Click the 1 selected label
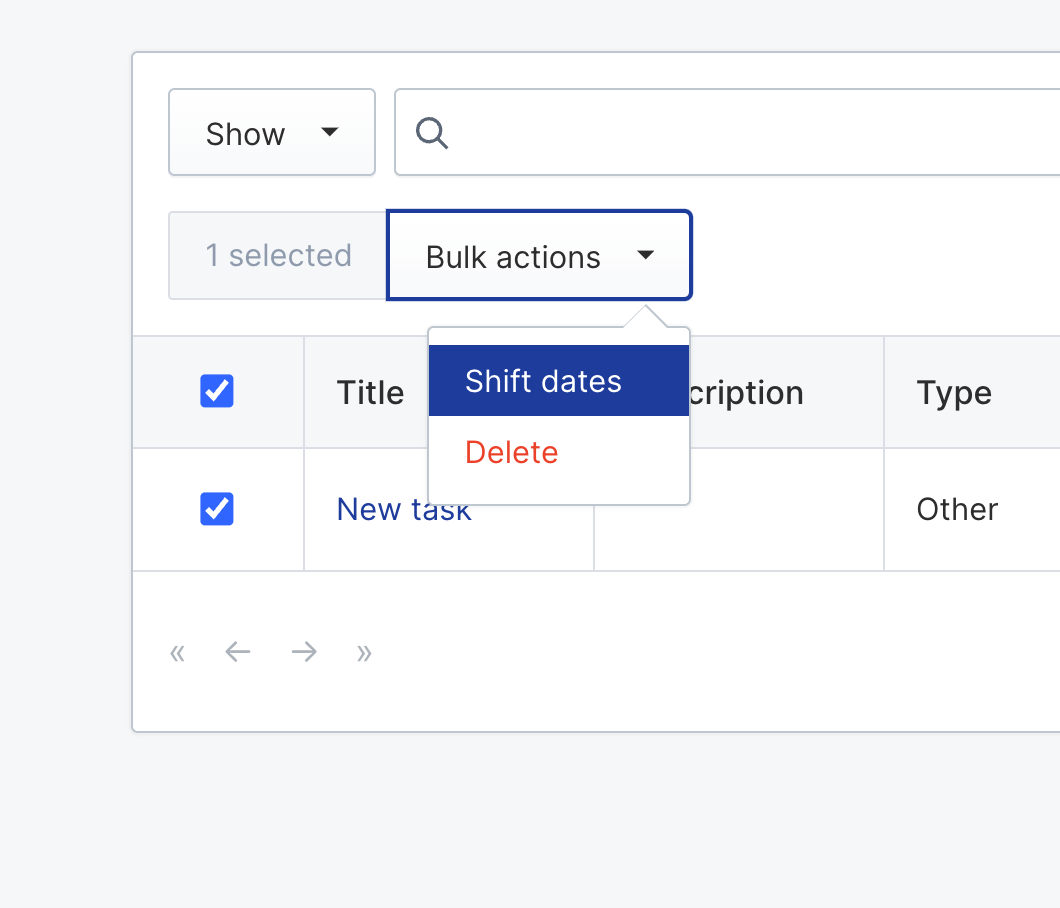This screenshot has width=1060, height=908. point(279,256)
